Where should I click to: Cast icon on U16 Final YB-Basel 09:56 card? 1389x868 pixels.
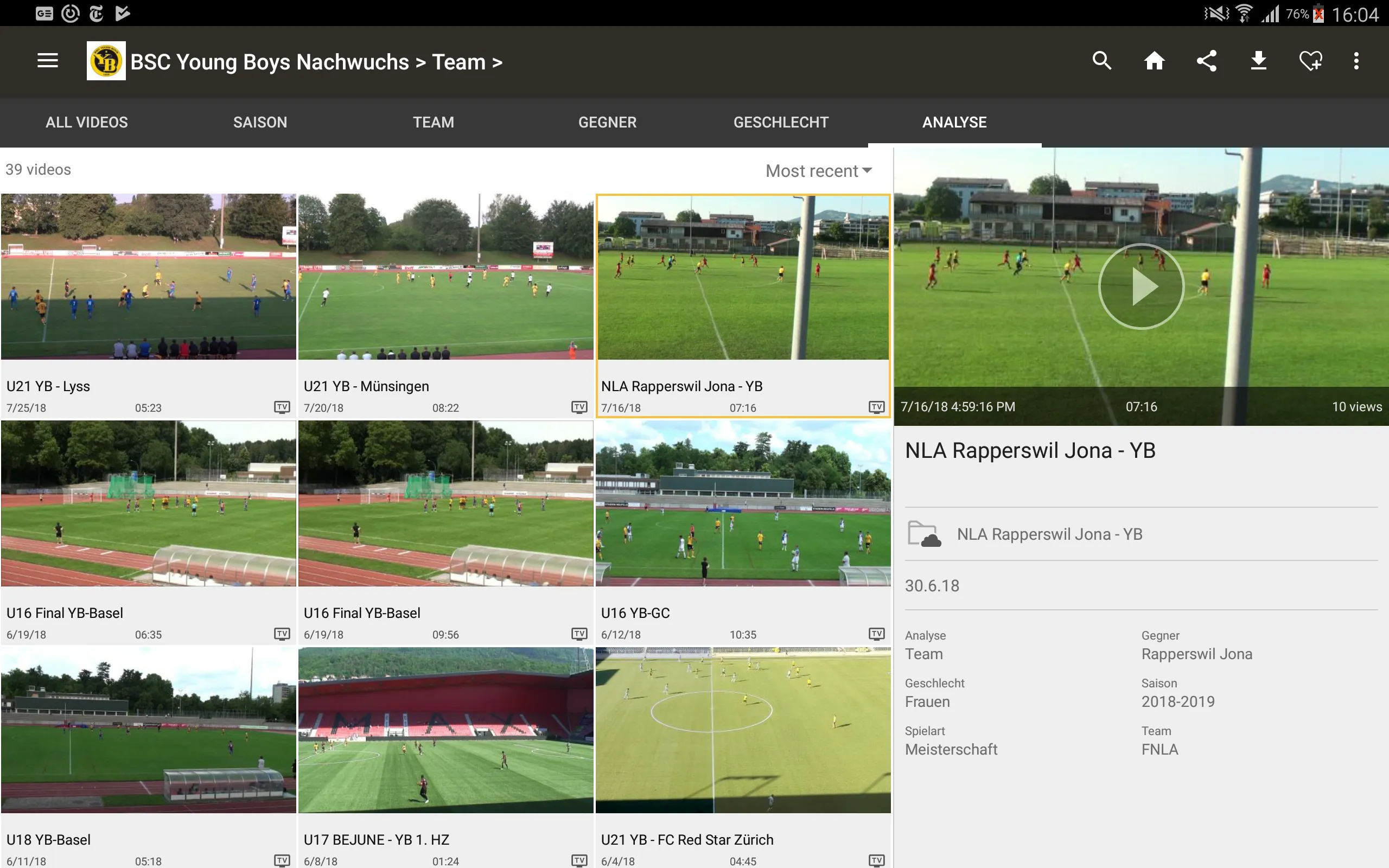tap(579, 634)
